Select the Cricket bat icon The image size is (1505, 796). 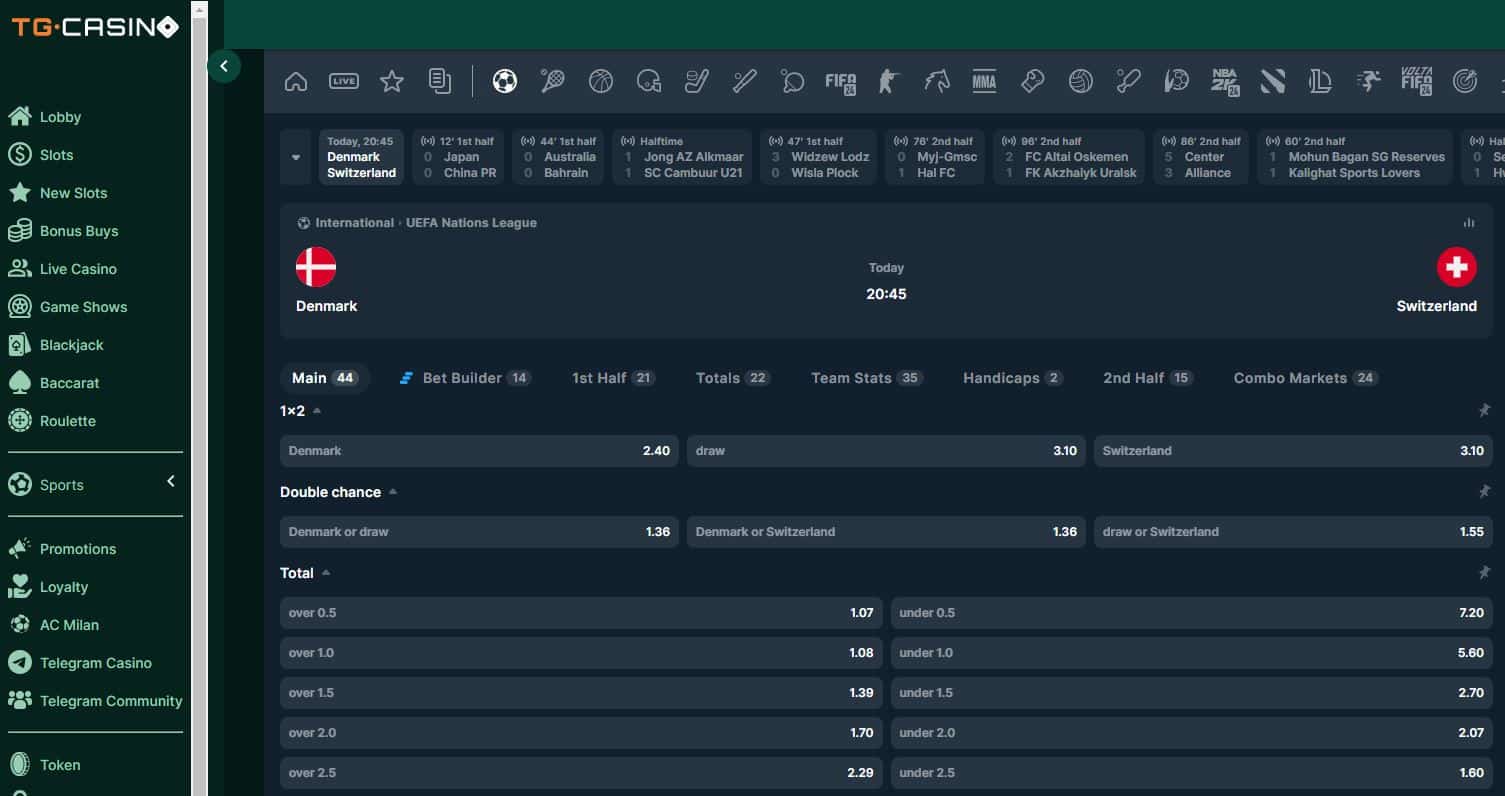(1129, 81)
